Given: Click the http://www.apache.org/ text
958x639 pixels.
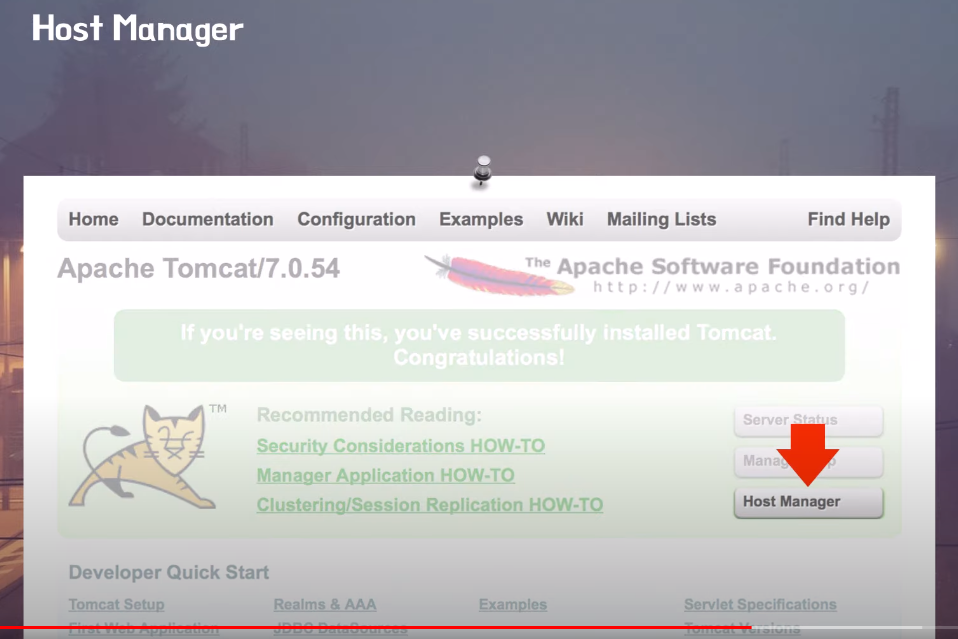Looking at the screenshot, I should [x=731, y=287].
